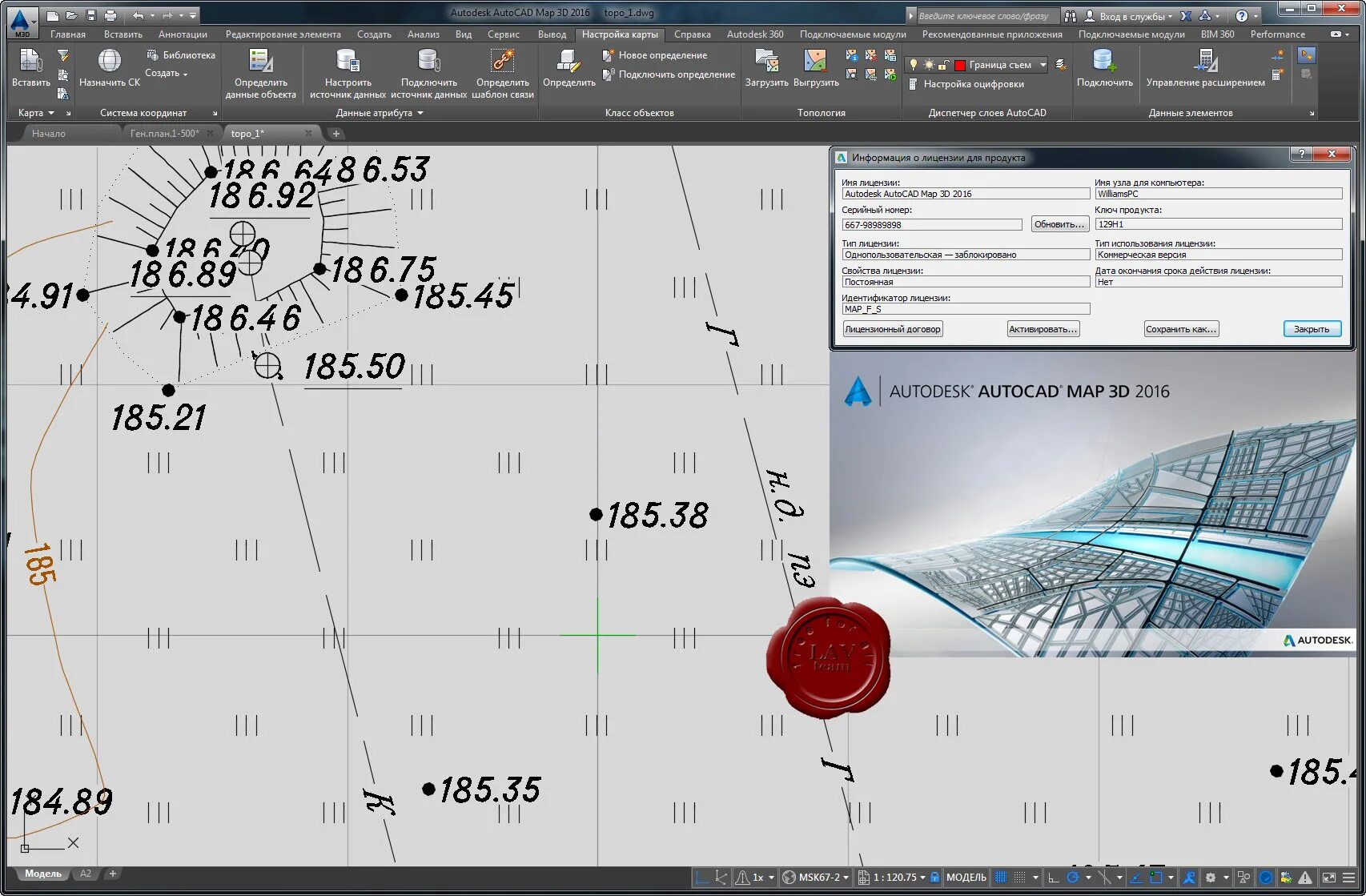This screenshot has width=1366, height=896.
Task: Click the layer properties stack icon
Action: 1061,65
